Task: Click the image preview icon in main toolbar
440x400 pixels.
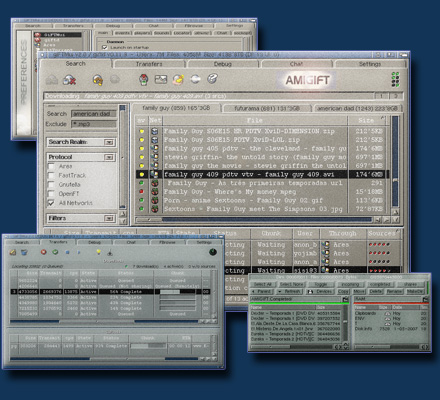Action: [161, 79]
